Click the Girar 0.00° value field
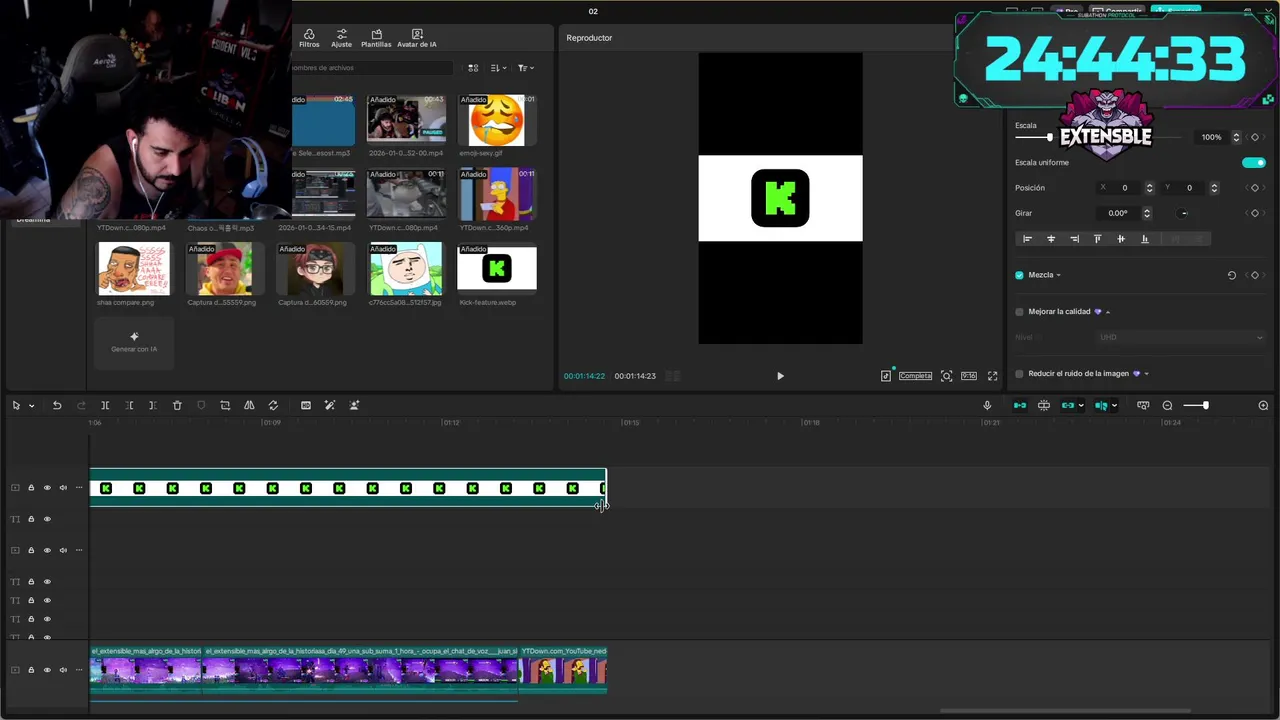Viewport: 1280px width, 720px height. 1118,213
